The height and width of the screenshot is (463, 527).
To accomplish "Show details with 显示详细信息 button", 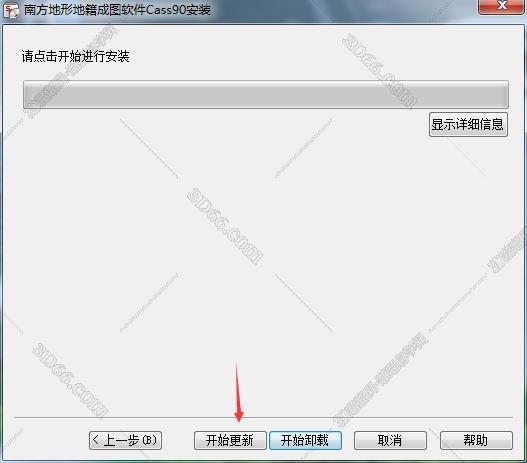I will 468,125.
